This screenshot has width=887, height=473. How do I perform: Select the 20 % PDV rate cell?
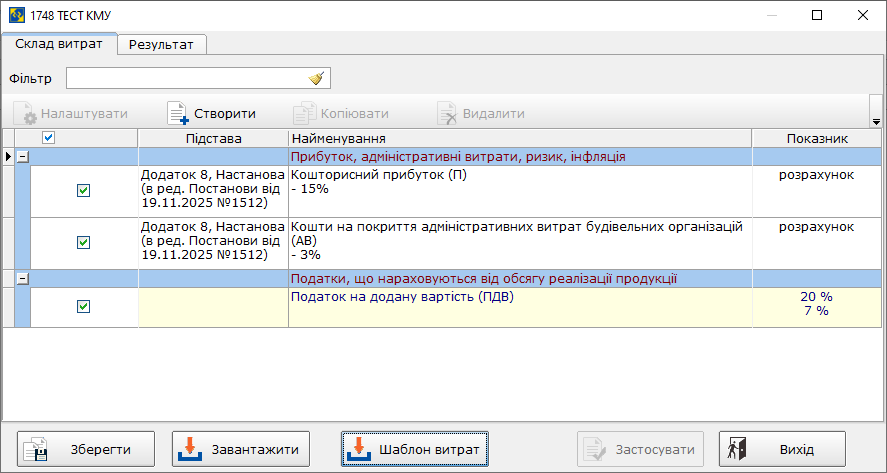[816, 297]
